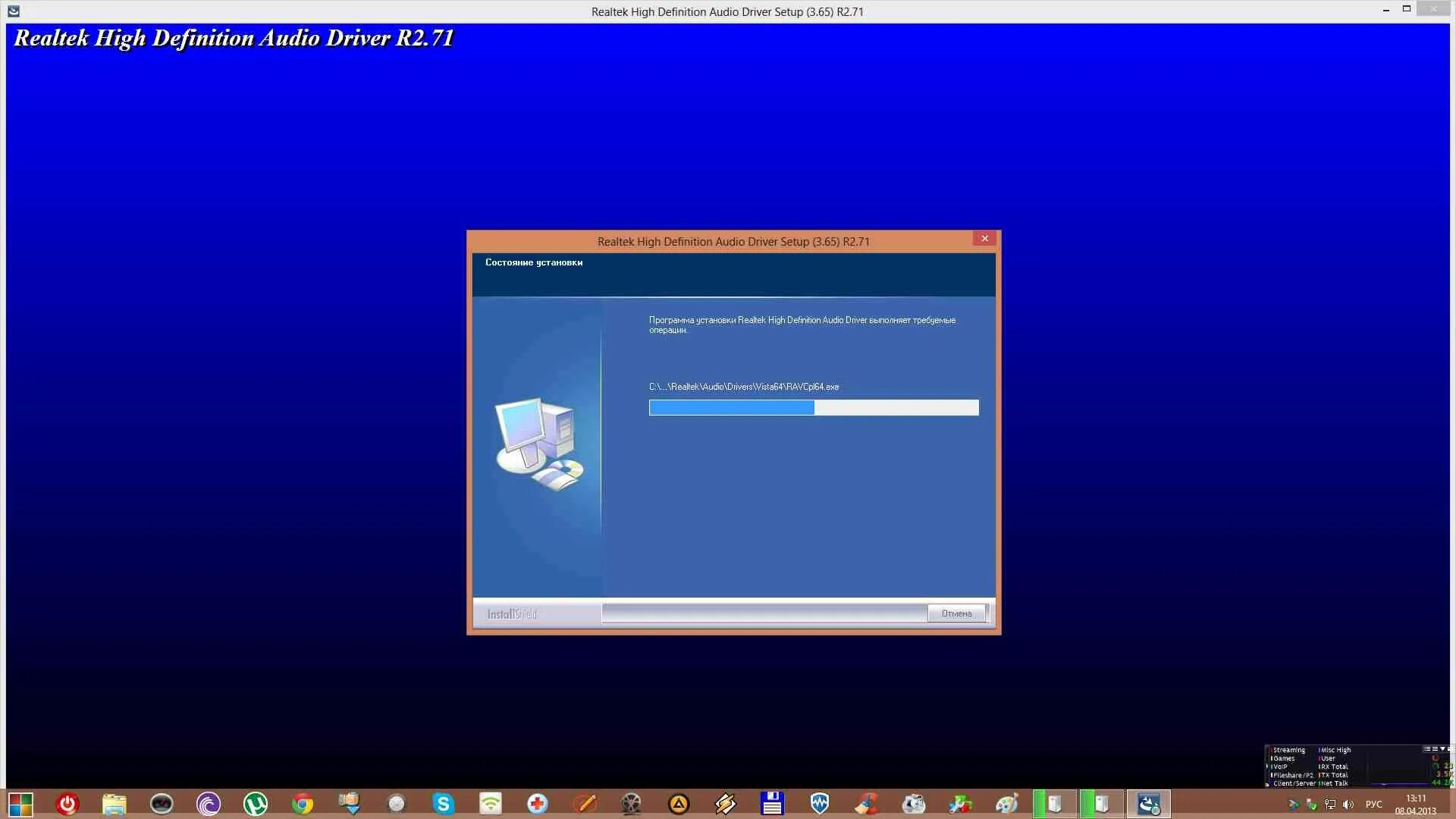This screenshot has width=1456, height=819.
Task: Expand the network monitor widget dropdown arrow
Action: (1442, 749)
